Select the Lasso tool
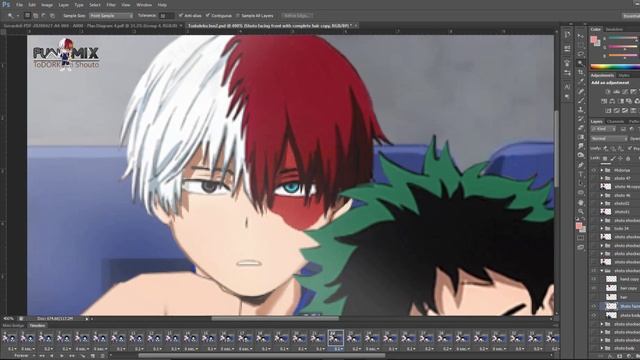 [580, 54]
